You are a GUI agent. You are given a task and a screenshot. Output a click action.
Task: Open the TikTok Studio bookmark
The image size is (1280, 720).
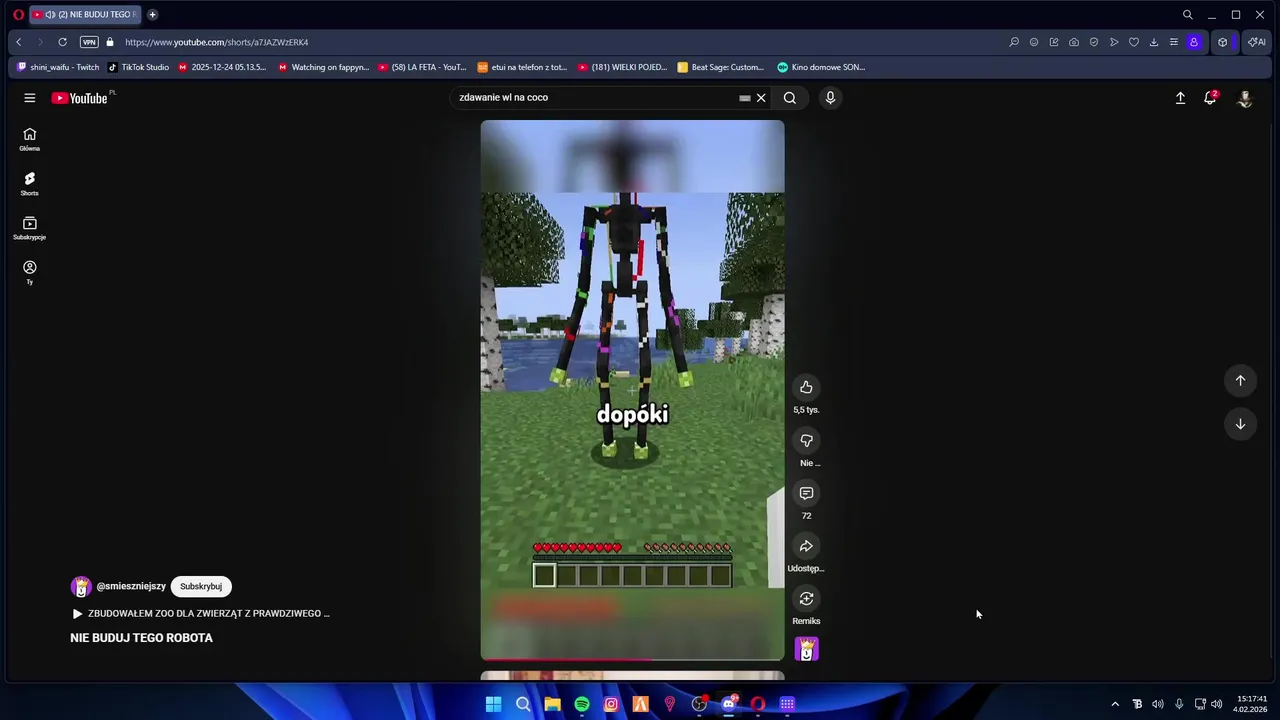[x=139, y=67]
